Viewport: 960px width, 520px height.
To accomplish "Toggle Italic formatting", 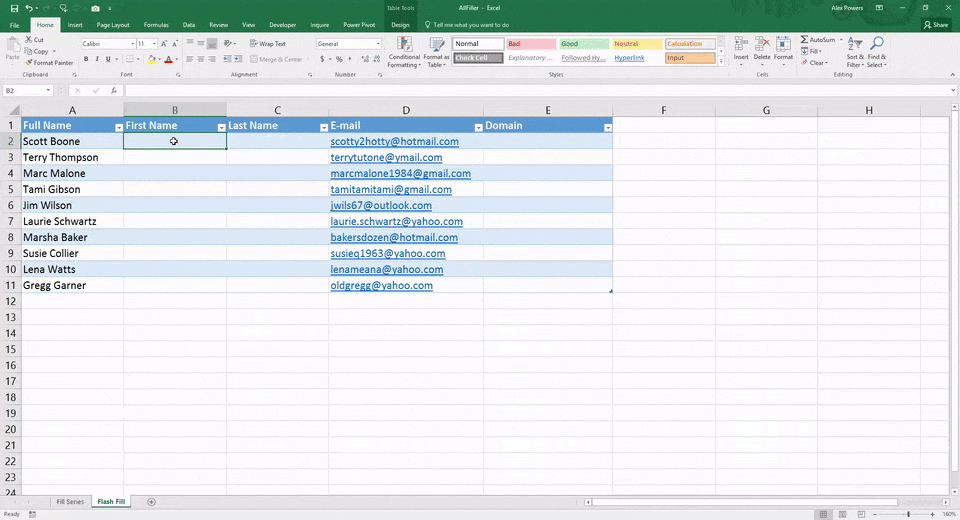I will click(98, 59).
